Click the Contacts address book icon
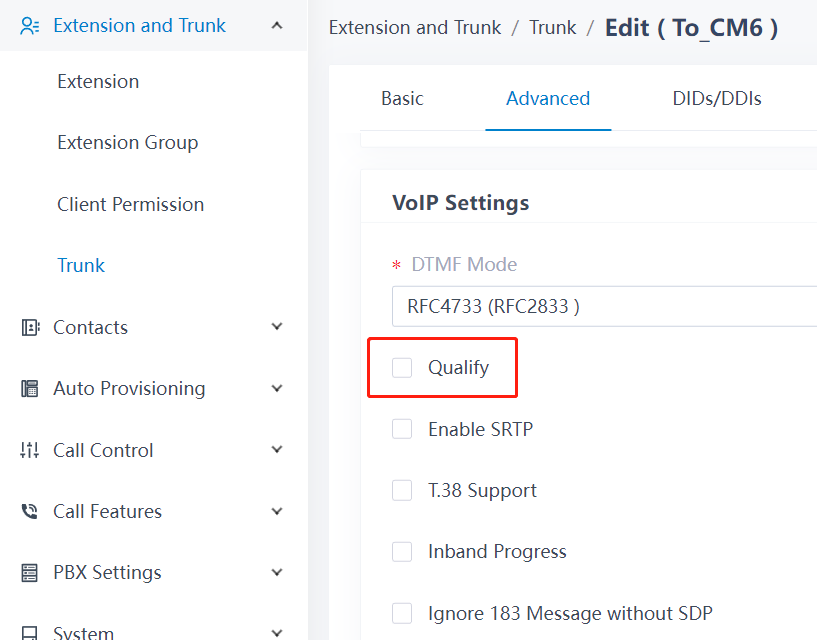Viewport: 817px width, 640px height. pos(30,327)
